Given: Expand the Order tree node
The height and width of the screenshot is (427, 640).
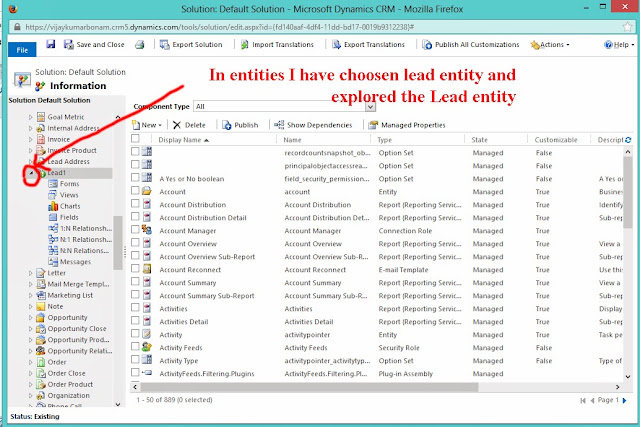Looking at the screenshot, I should [31, 362].
